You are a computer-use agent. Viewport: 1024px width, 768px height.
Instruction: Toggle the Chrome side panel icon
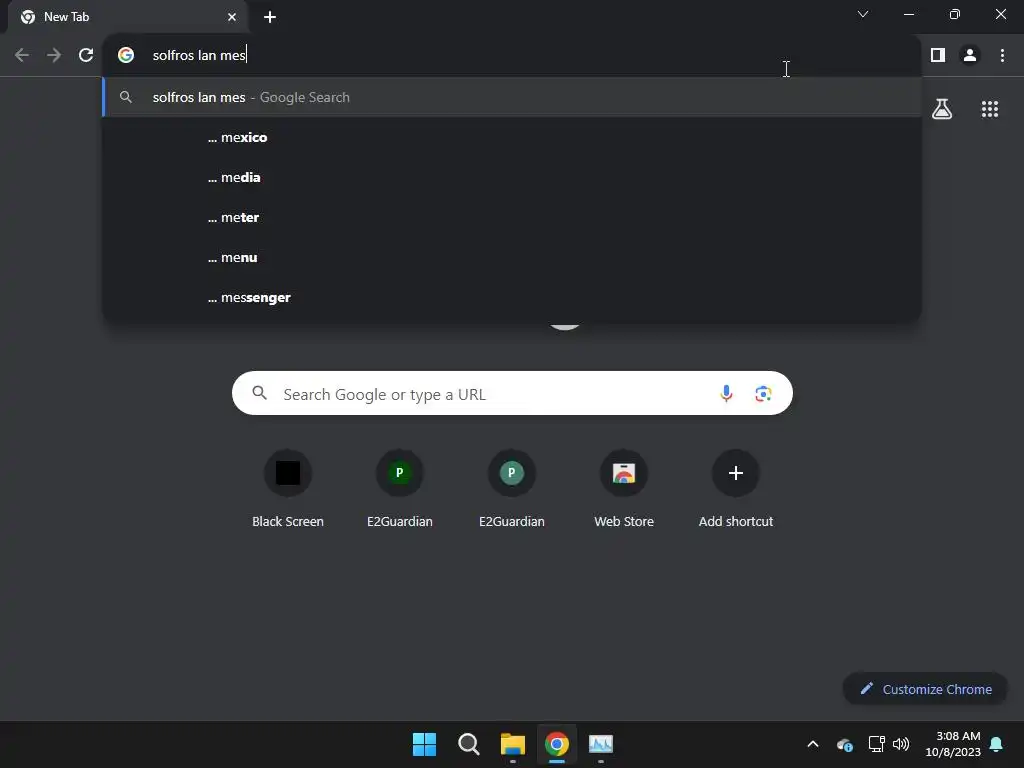tap(938, 55)
